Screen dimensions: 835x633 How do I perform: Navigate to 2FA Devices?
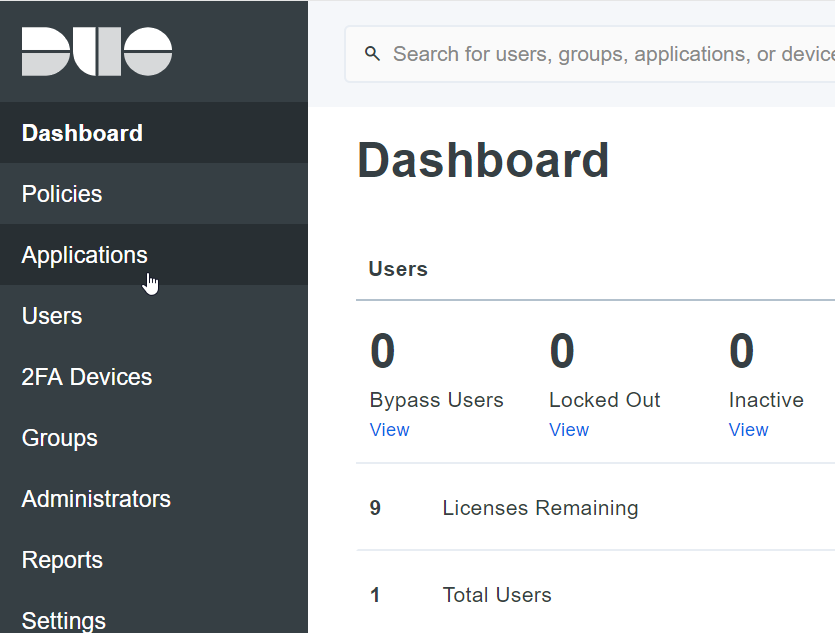tap(87, 377)
